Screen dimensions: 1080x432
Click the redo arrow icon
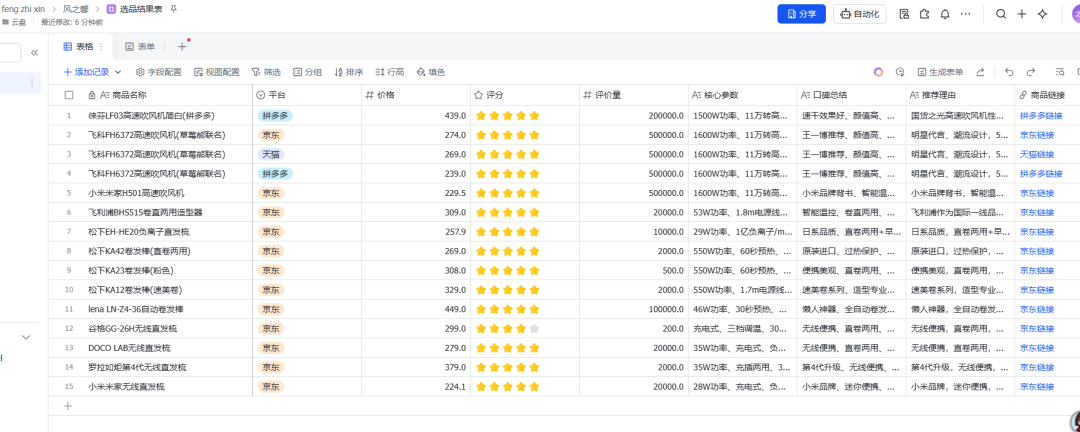(x=1031, y=72)
